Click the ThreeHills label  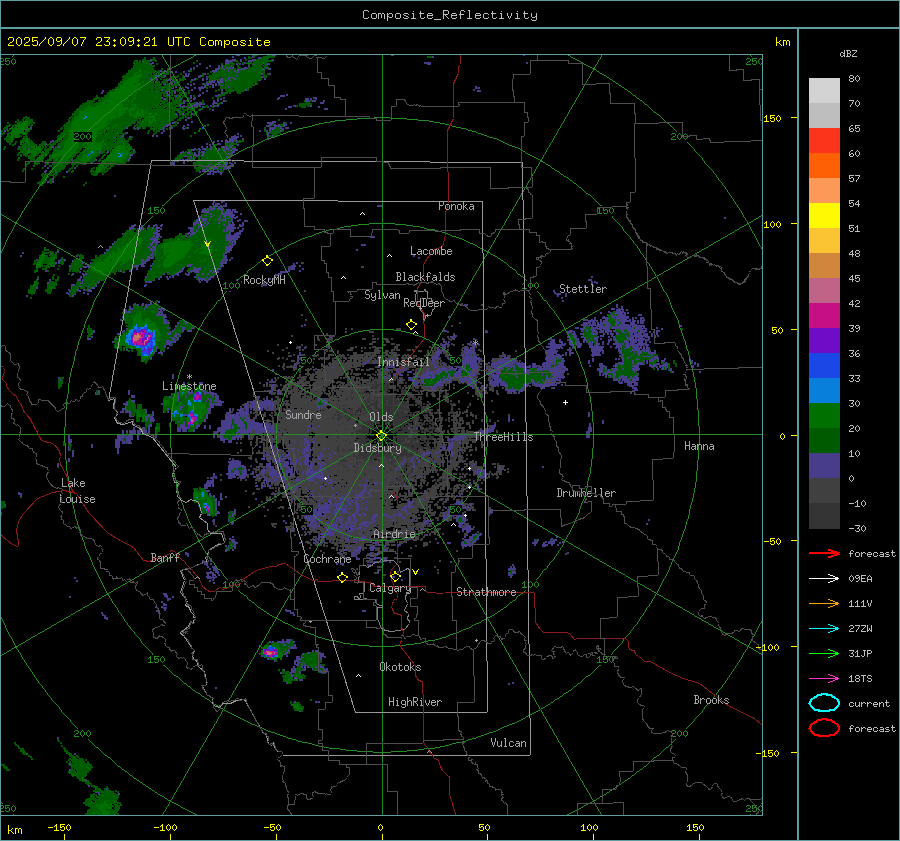(x=503, y=437)
